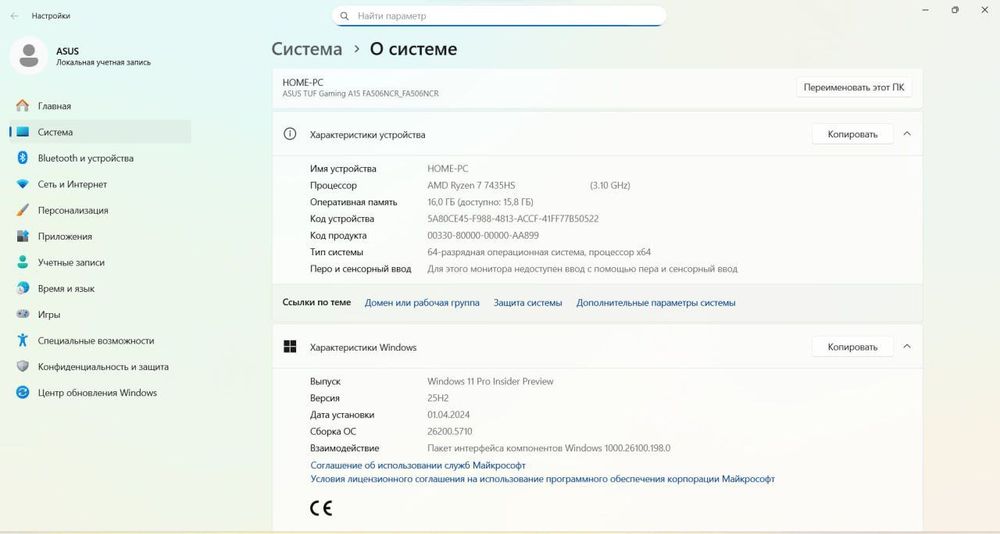Open Специальные возможности settings
The height and width of the screenshot is (534, 1000).
[101, 340]
